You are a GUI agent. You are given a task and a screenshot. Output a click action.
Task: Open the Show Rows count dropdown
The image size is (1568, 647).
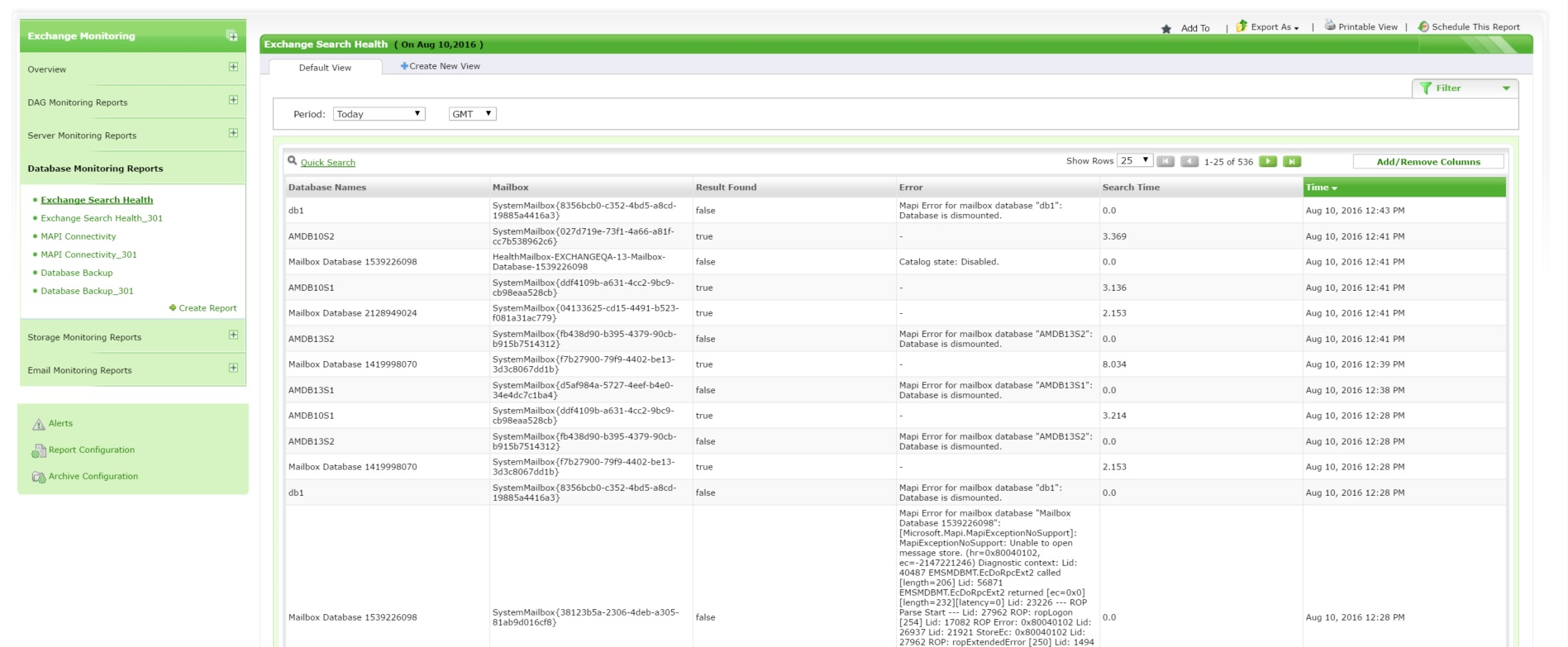1134,161
